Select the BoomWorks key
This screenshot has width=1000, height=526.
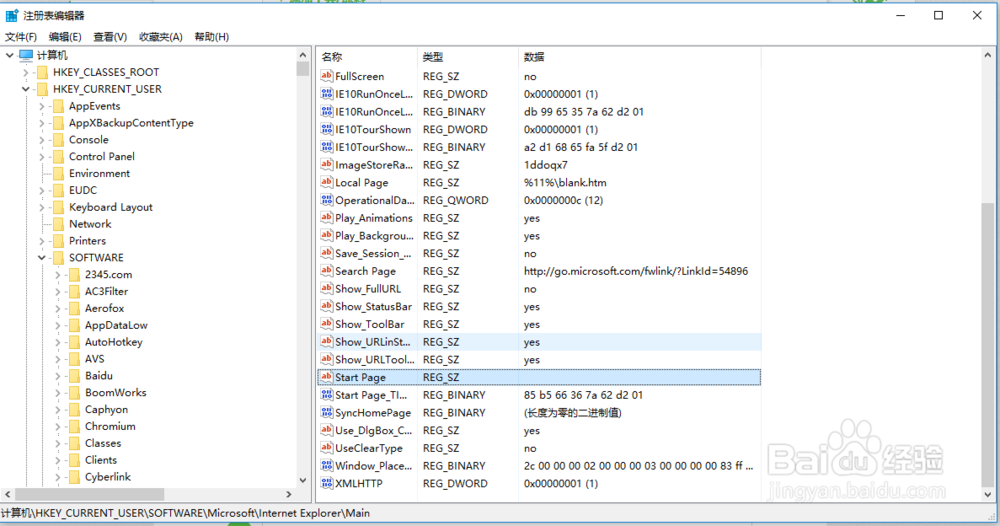(115, 393)
